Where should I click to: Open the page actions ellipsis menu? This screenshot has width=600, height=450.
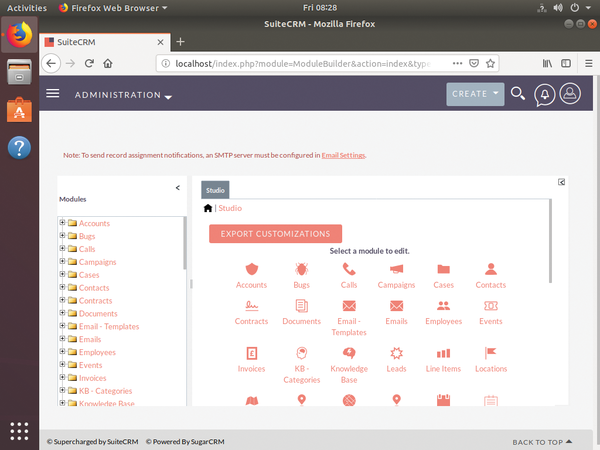tap(457, 63)
